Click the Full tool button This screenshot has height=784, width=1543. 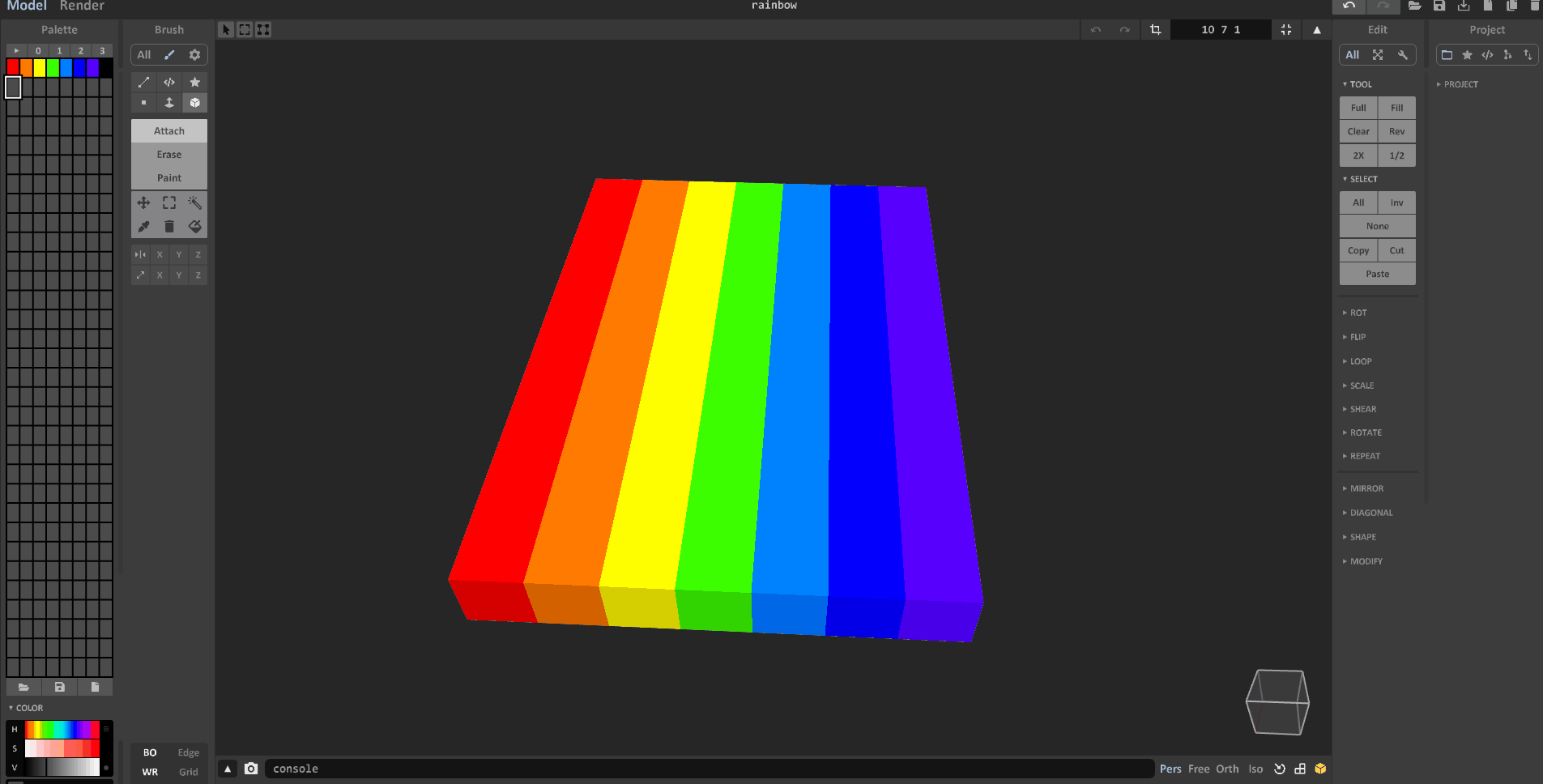[1358, 108]
